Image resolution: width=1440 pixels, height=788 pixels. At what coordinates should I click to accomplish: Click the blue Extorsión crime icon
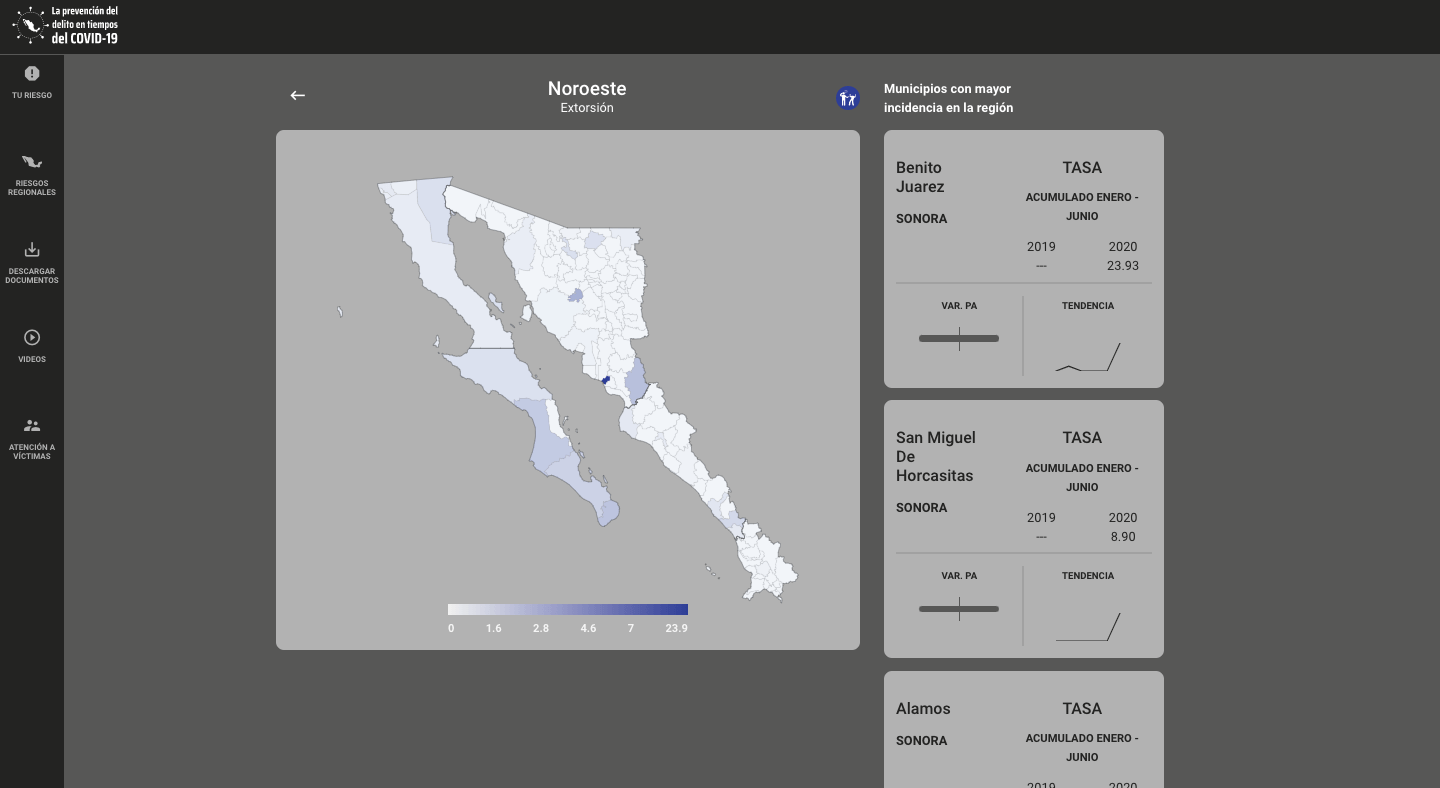(848, 98)
